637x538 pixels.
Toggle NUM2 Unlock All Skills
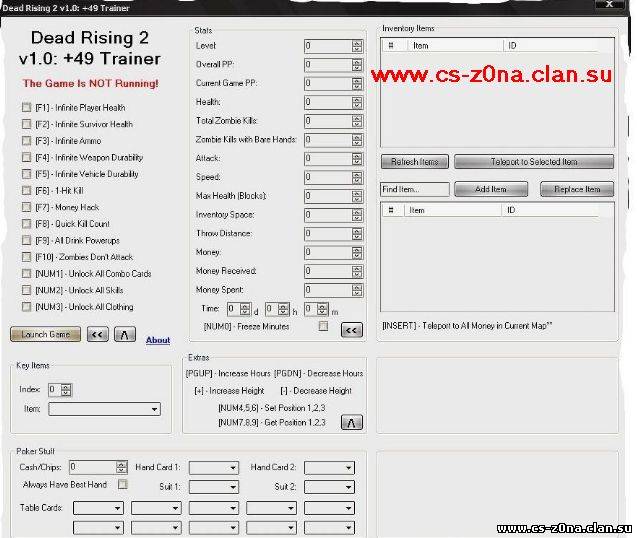click(26, 290)
